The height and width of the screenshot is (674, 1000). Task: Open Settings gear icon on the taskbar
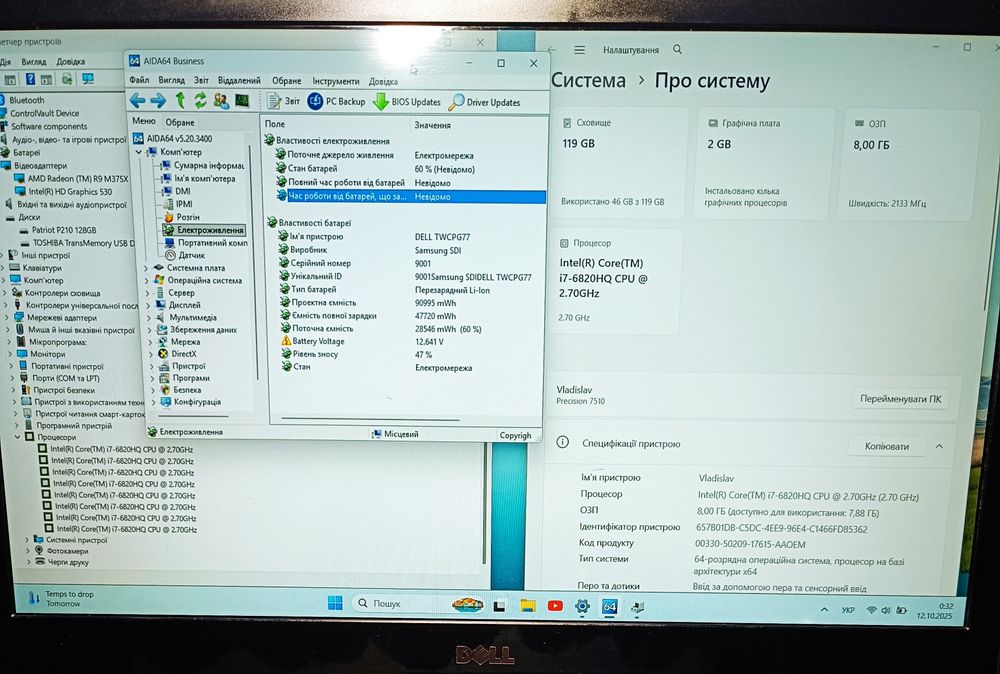click(582, 606)
